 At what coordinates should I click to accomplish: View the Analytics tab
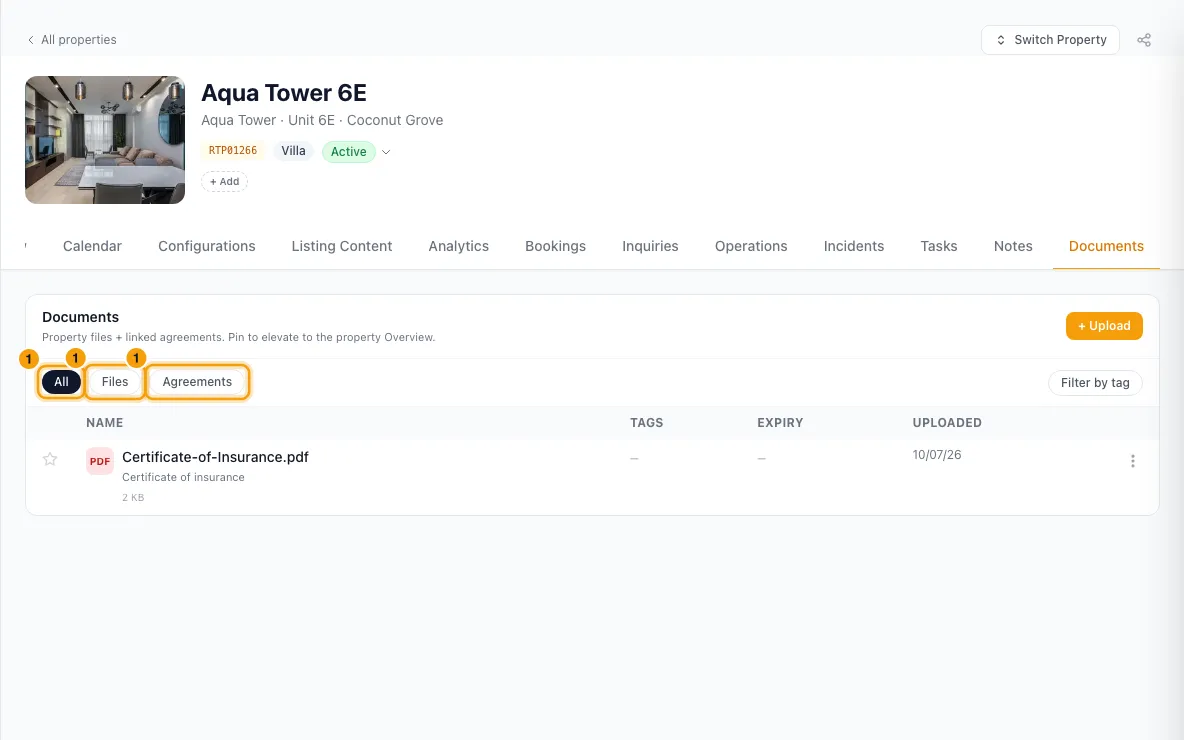tap(458, 246)
